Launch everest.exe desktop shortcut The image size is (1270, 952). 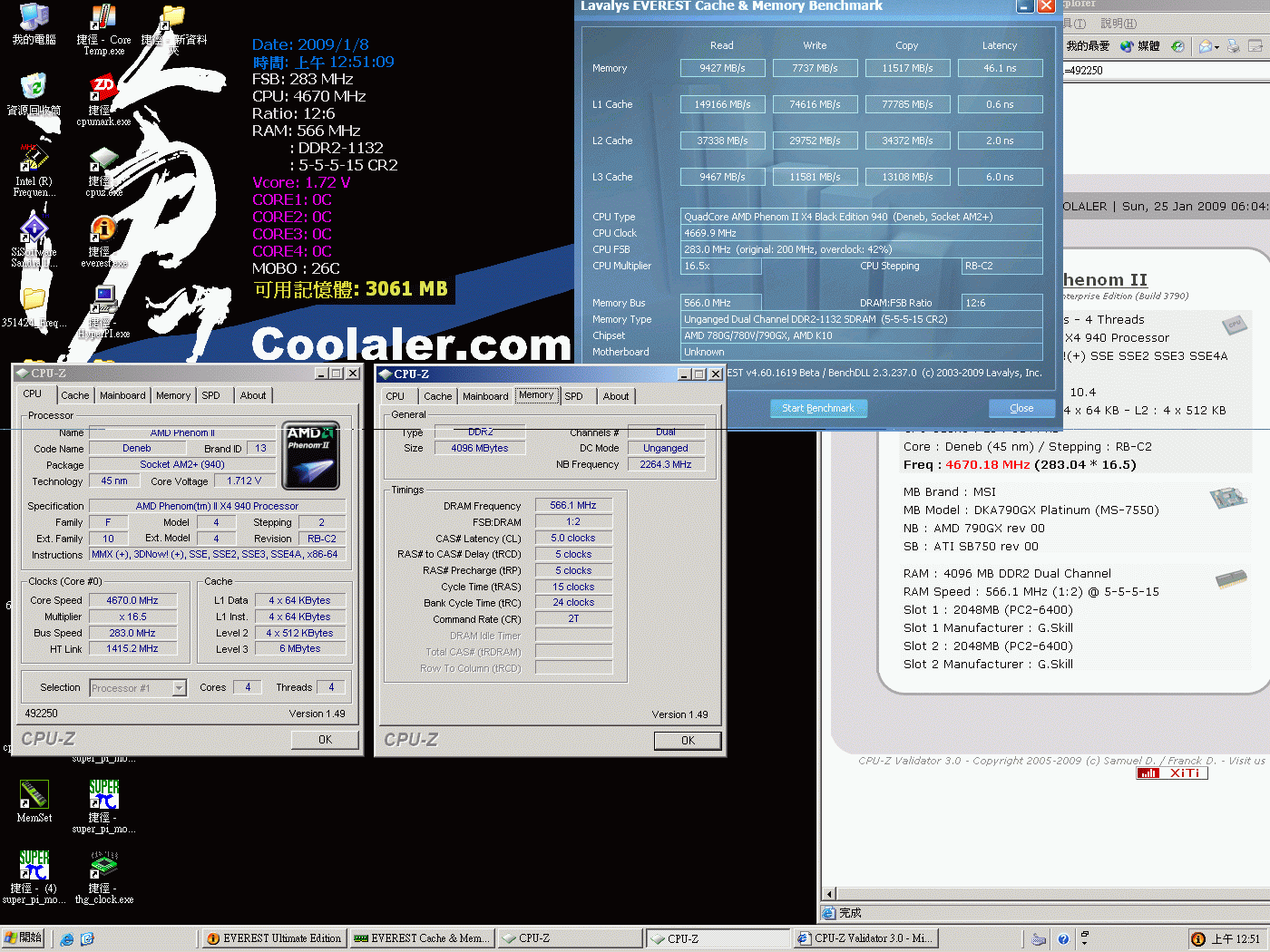[x=103, y=241]
